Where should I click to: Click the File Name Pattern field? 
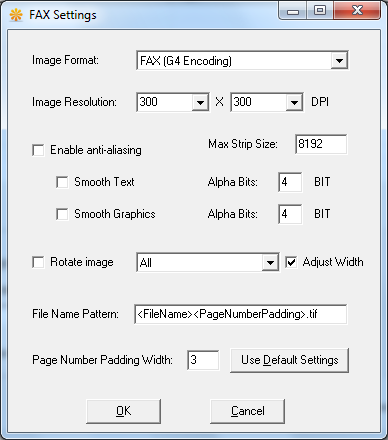click(241, 314)
